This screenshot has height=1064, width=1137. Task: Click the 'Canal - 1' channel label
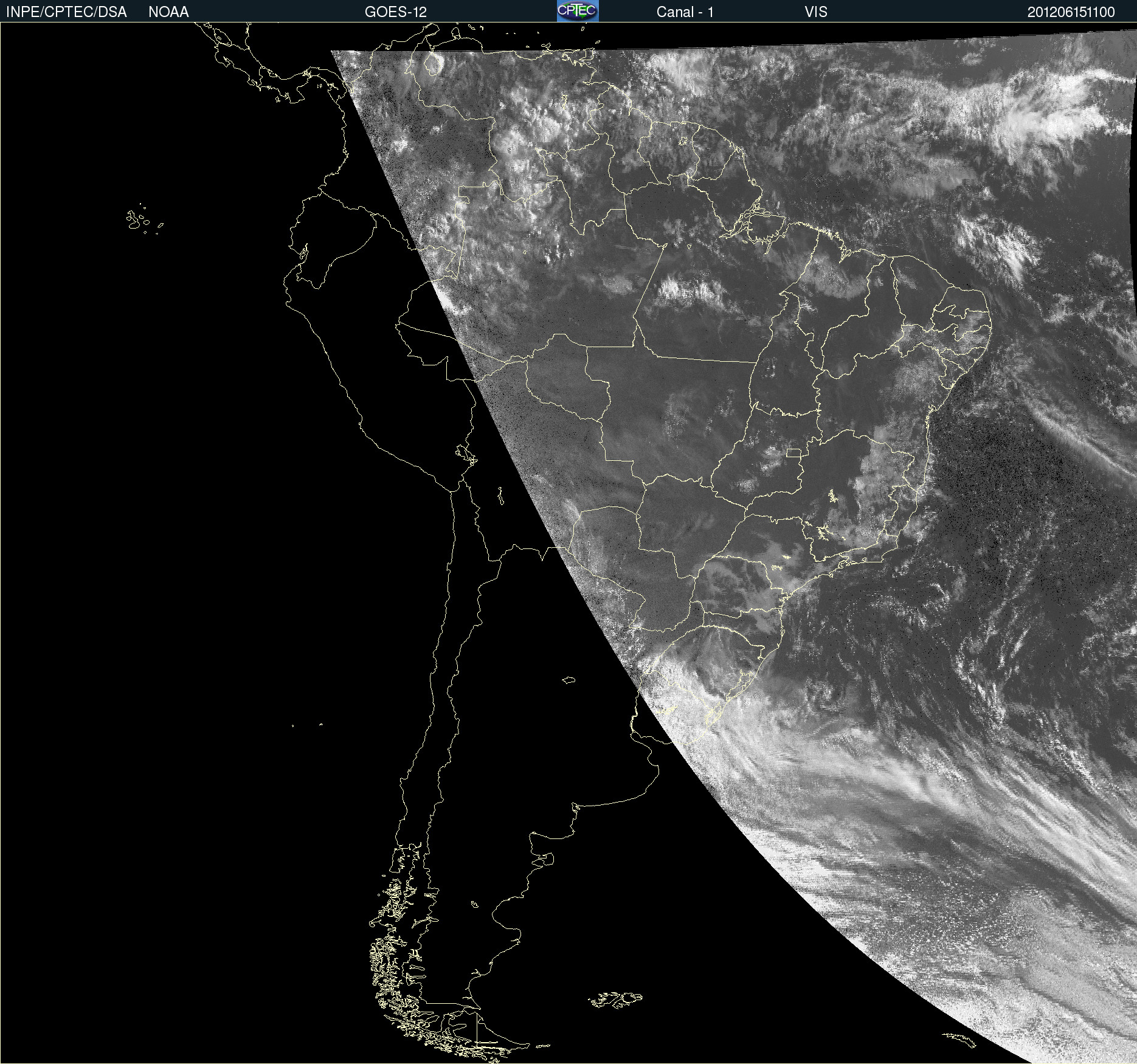tap(685, 12)
